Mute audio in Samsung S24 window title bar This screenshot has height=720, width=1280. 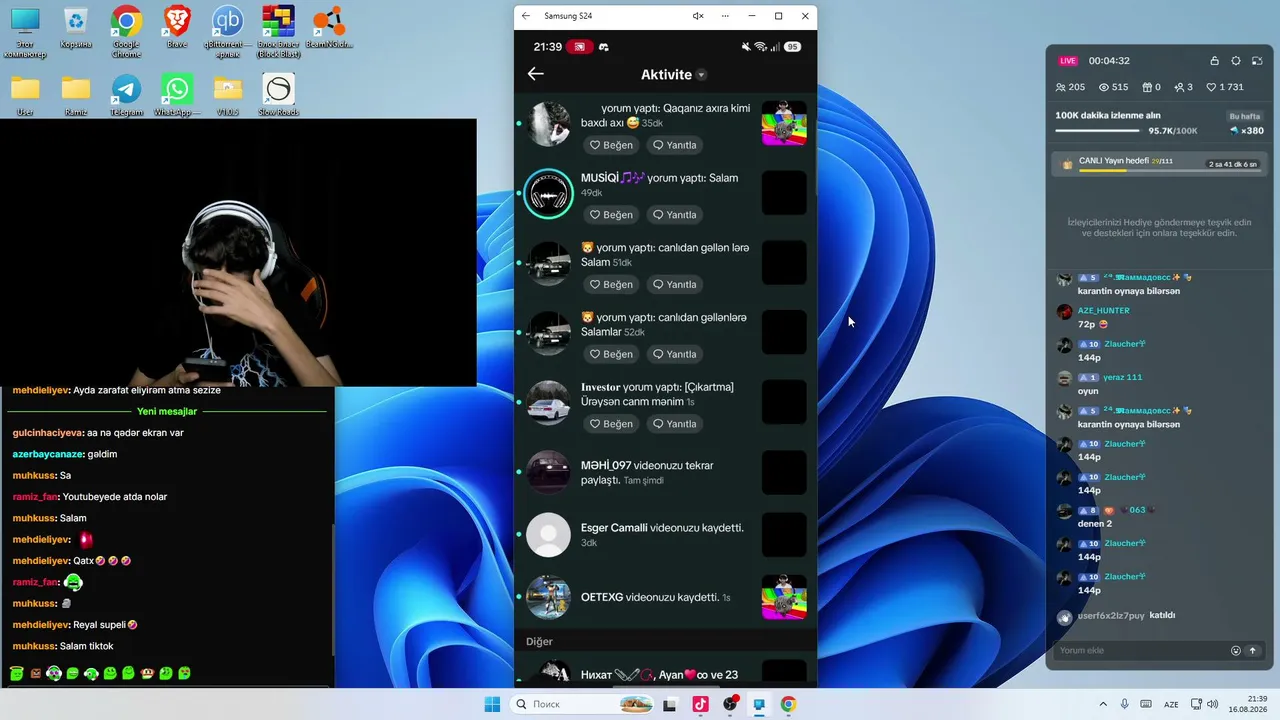698,16
